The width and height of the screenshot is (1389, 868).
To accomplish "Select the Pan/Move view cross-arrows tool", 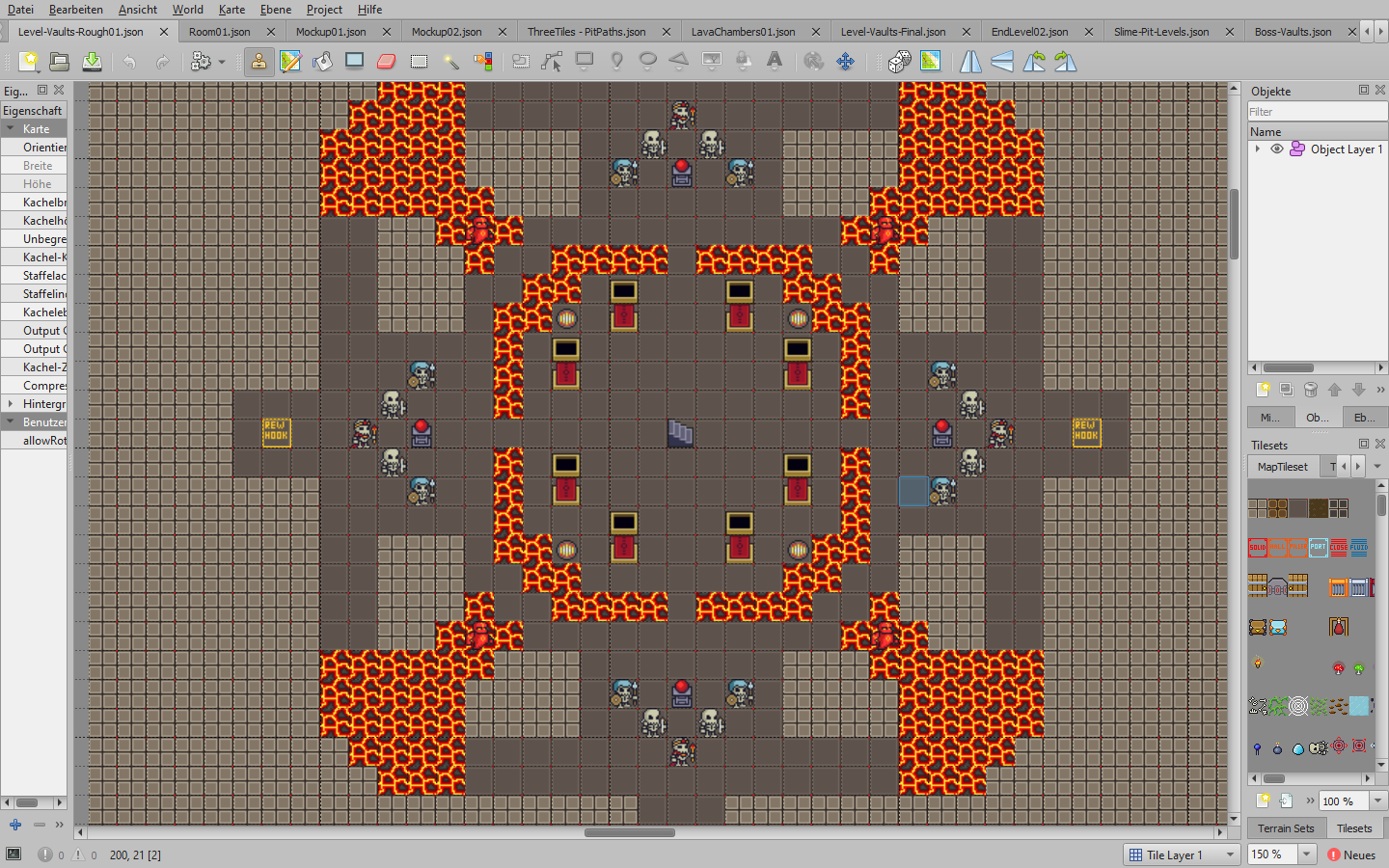I will coord(845,62).
